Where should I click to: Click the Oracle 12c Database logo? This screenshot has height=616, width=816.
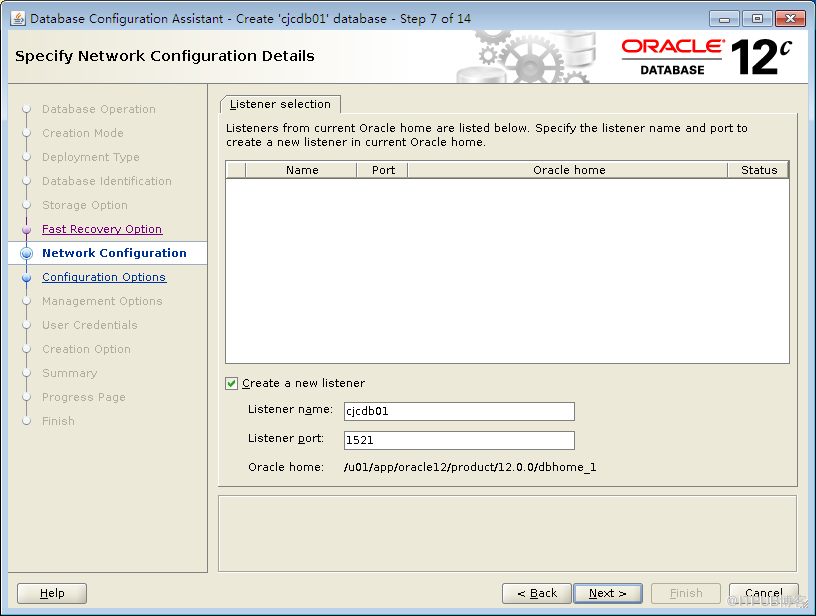pyautogui.click(x=707, y=57)
